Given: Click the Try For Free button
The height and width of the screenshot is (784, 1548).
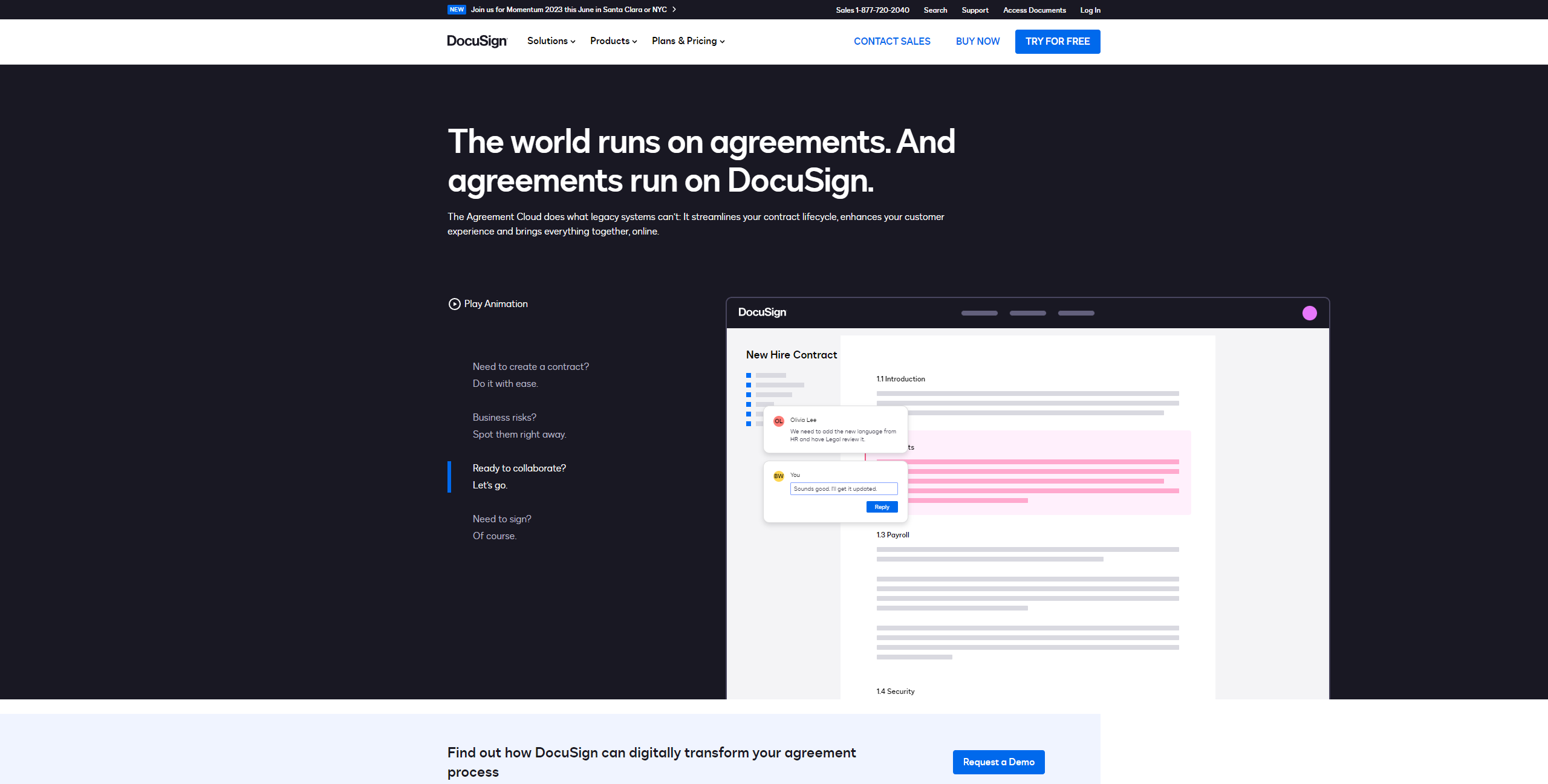Looking at the screenshot, I should click(1057, 42).
